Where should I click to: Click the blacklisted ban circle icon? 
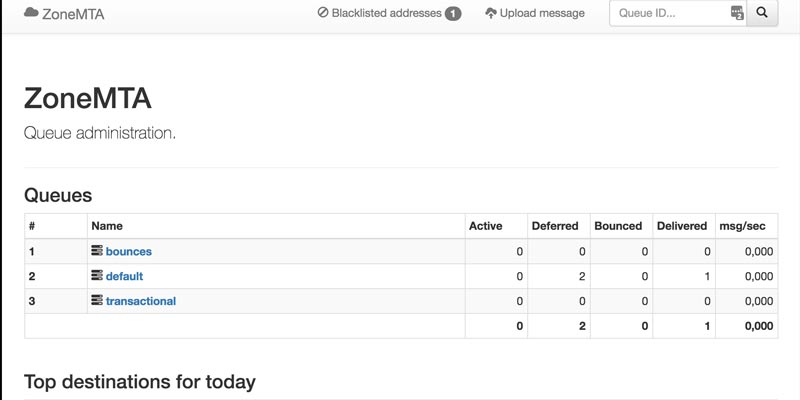pyautogui.click(x=323, y=14)
